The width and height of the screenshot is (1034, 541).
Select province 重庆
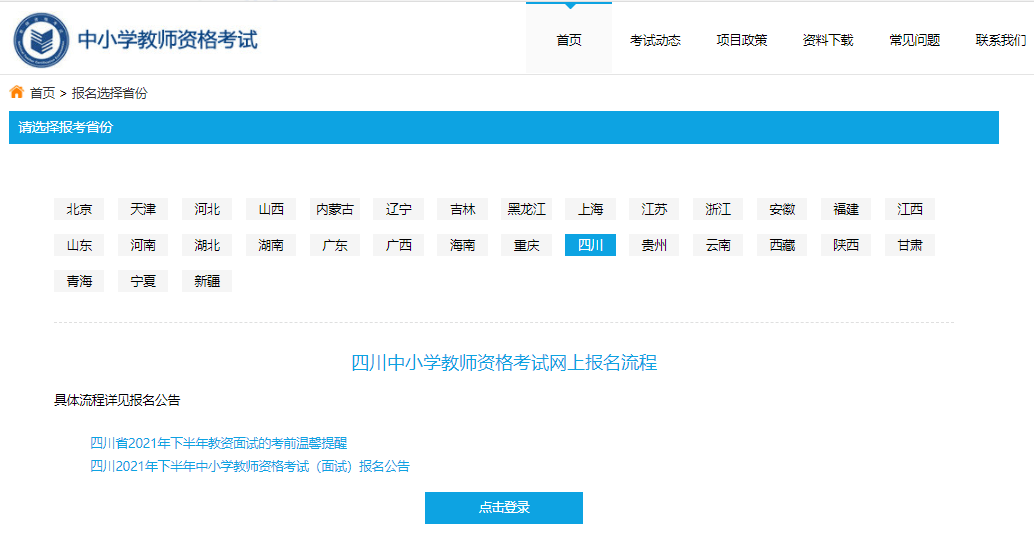[527, 245]
